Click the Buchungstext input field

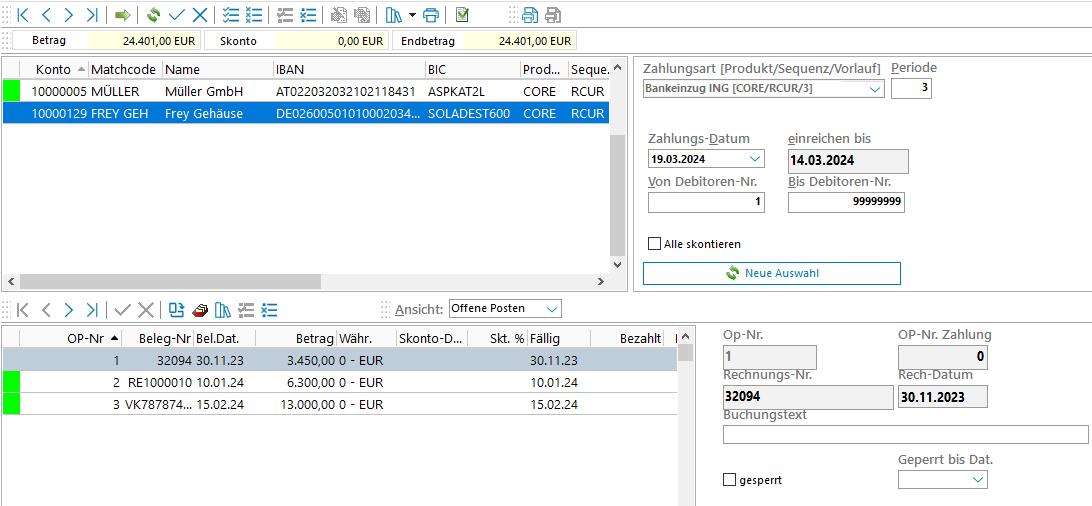905,435
